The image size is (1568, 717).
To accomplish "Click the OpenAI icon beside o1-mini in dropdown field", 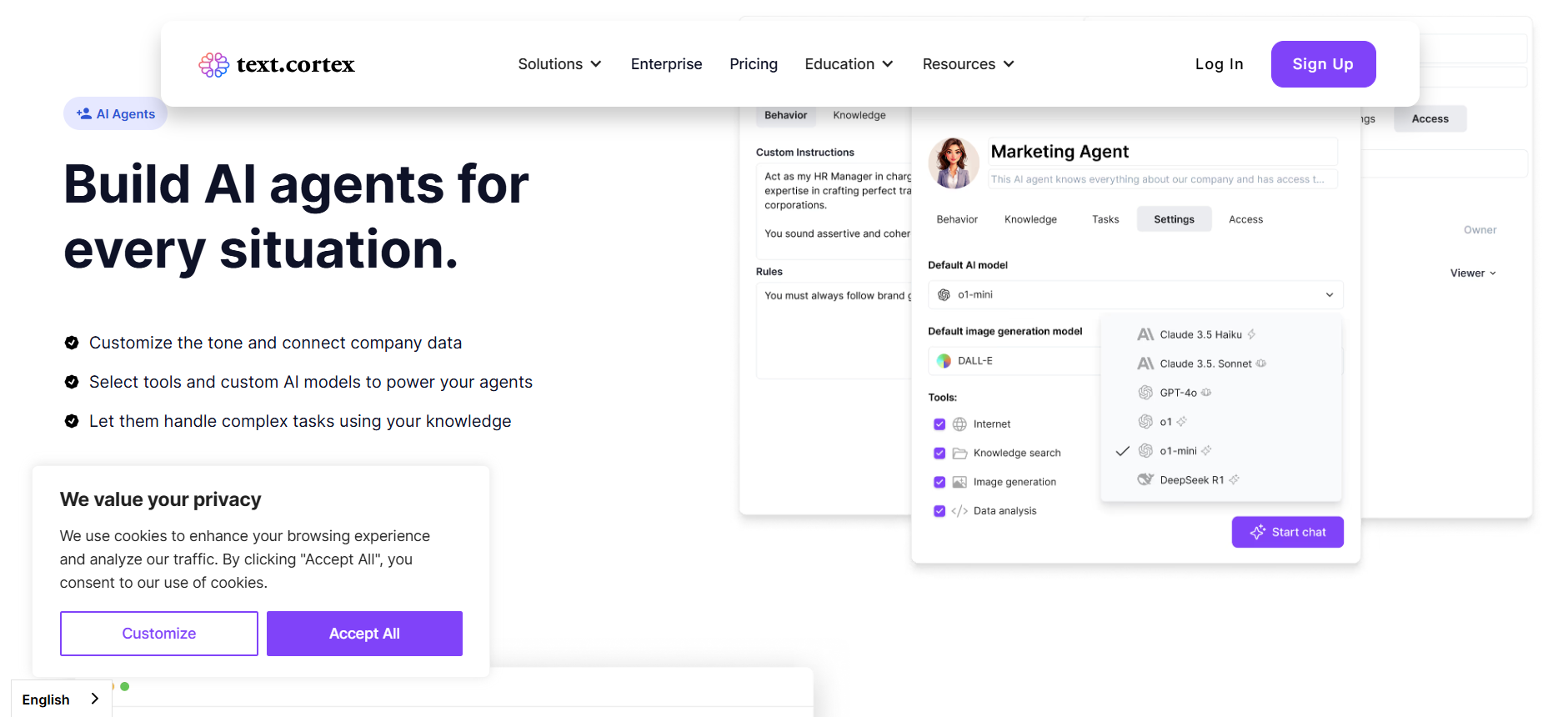I will click(944, 294).
